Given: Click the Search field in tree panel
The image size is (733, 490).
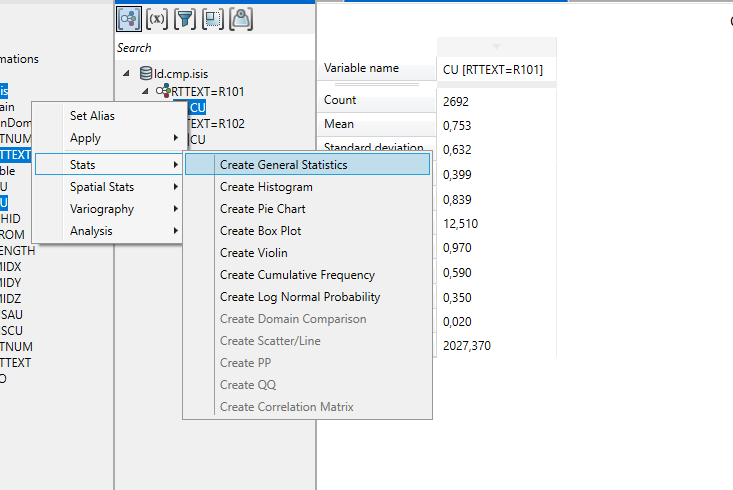Looking at the screenshot, I should pyautogui.click(x=215, y=48).
